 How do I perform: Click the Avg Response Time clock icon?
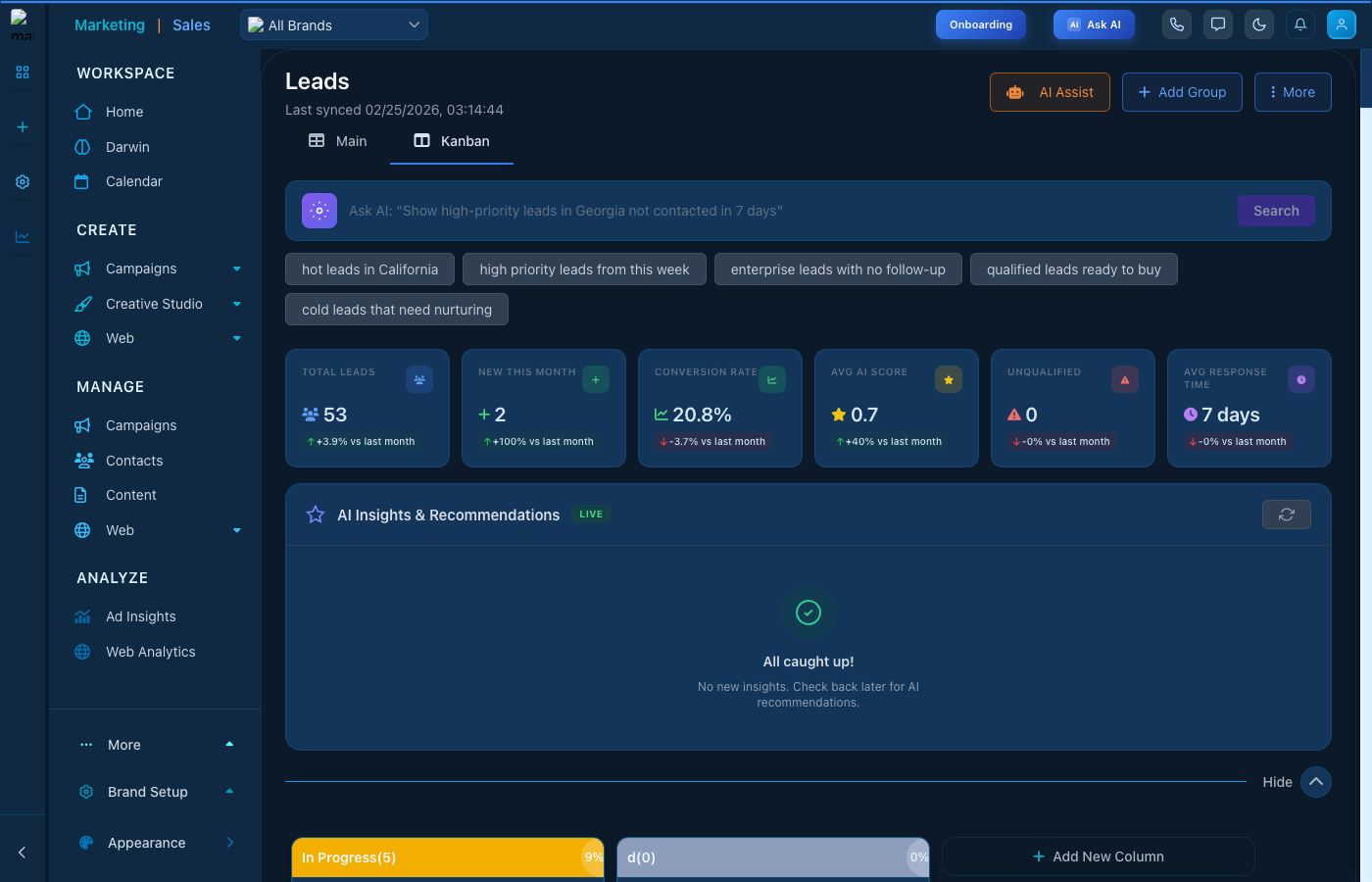coord(1301,380)
